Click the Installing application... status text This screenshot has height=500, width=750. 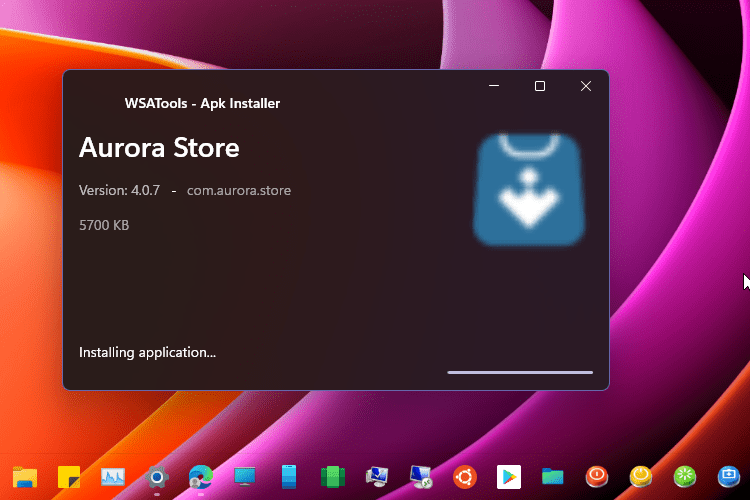147,353
